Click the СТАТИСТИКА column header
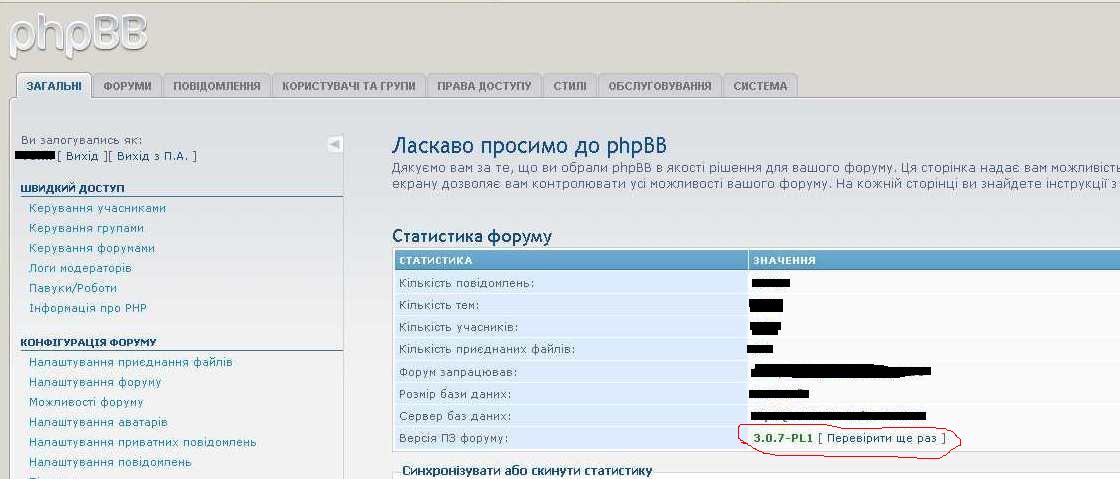The height and width of the screenshot is (479, 1120). point(436,261)
